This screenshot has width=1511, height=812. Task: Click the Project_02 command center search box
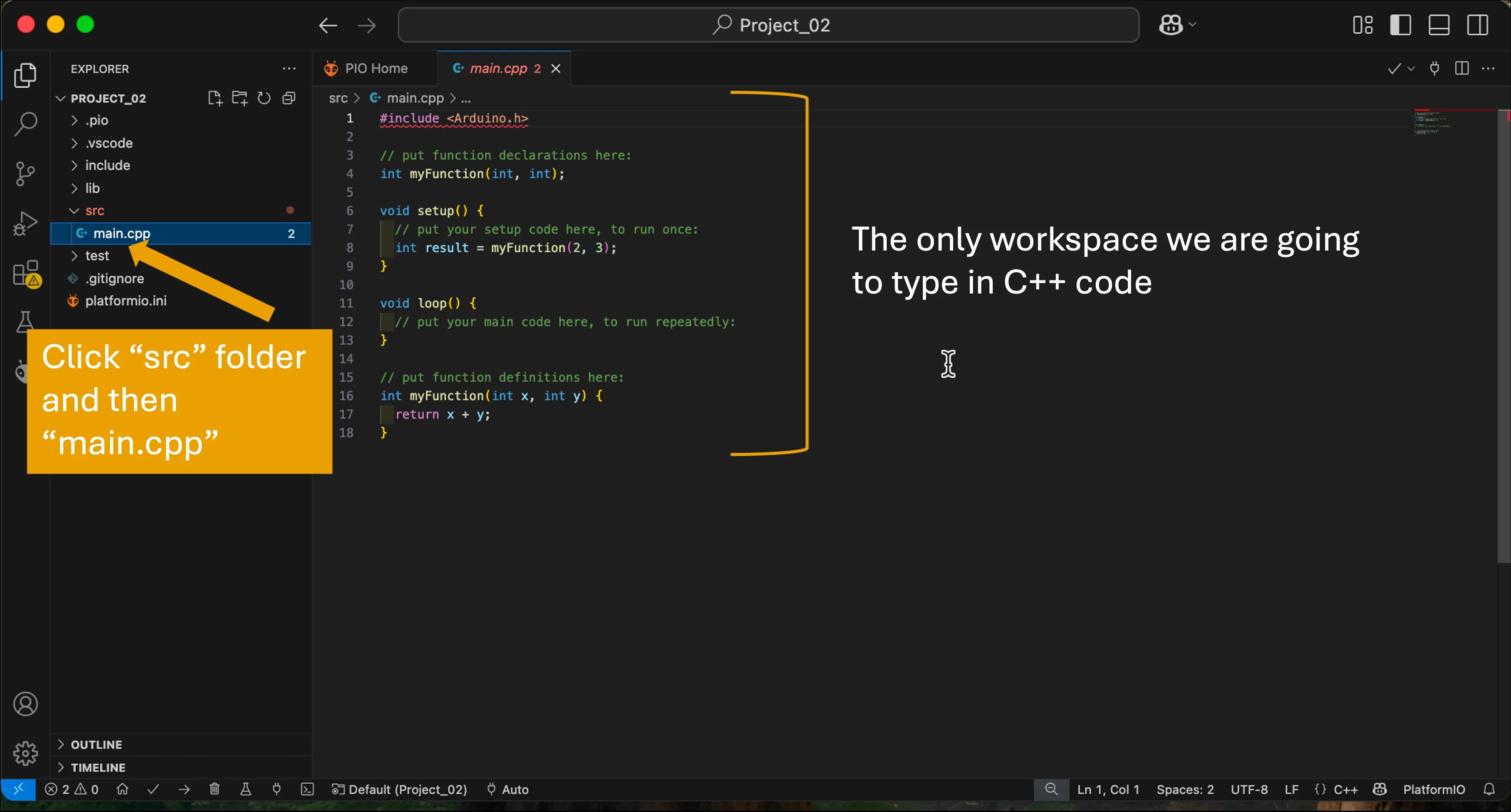[x=769, y=25]
